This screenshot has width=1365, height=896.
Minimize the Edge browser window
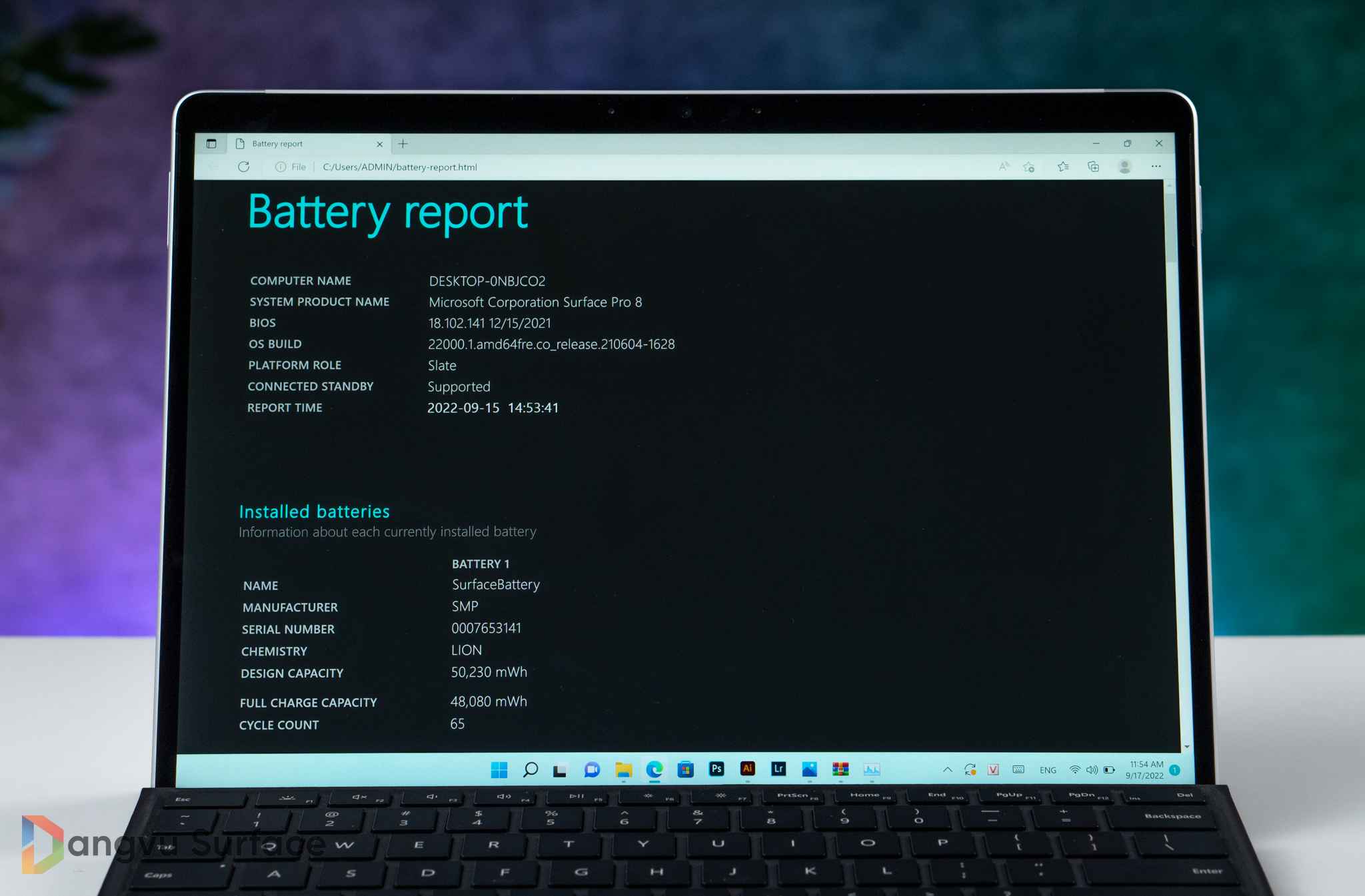click(x=1096, y=143)
